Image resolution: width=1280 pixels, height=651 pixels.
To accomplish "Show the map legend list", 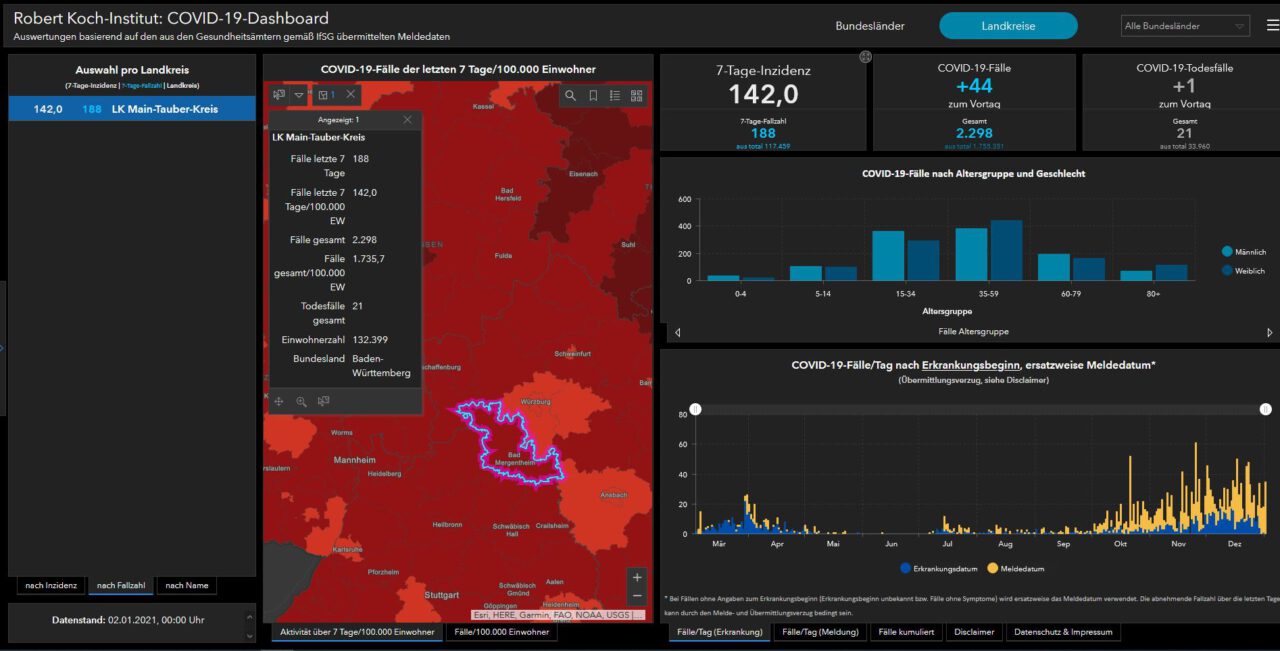I will 614,96.
